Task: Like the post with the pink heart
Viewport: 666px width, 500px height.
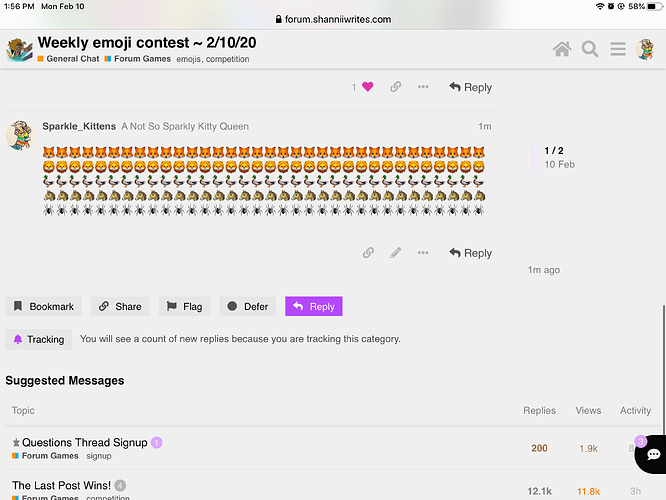Action: click(x=368, y=87)
